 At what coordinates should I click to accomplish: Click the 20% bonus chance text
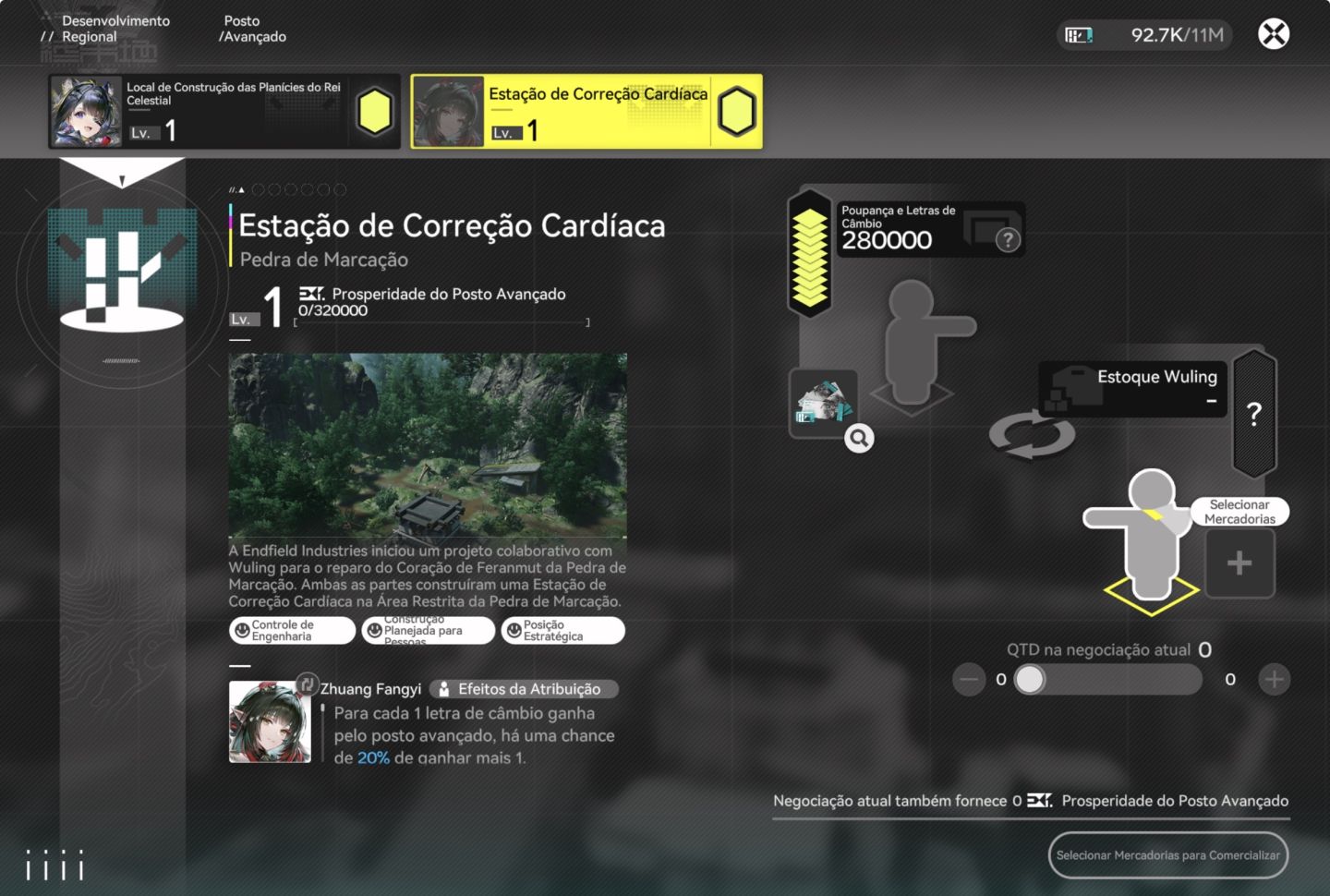[373, 757]
